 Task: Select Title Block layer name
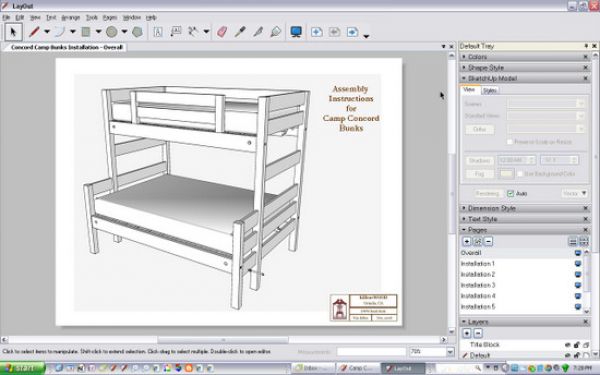pos(484,345)
